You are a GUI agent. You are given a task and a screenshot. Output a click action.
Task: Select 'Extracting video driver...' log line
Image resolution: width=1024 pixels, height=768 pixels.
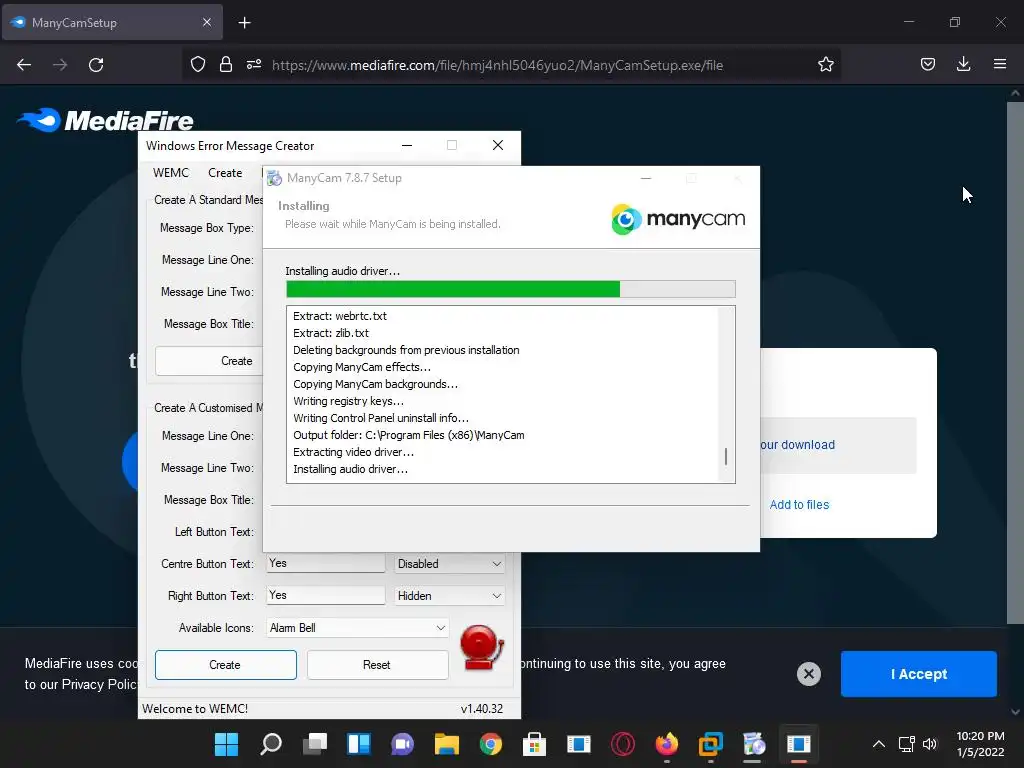pyautogui.click(x=353, y=452)
